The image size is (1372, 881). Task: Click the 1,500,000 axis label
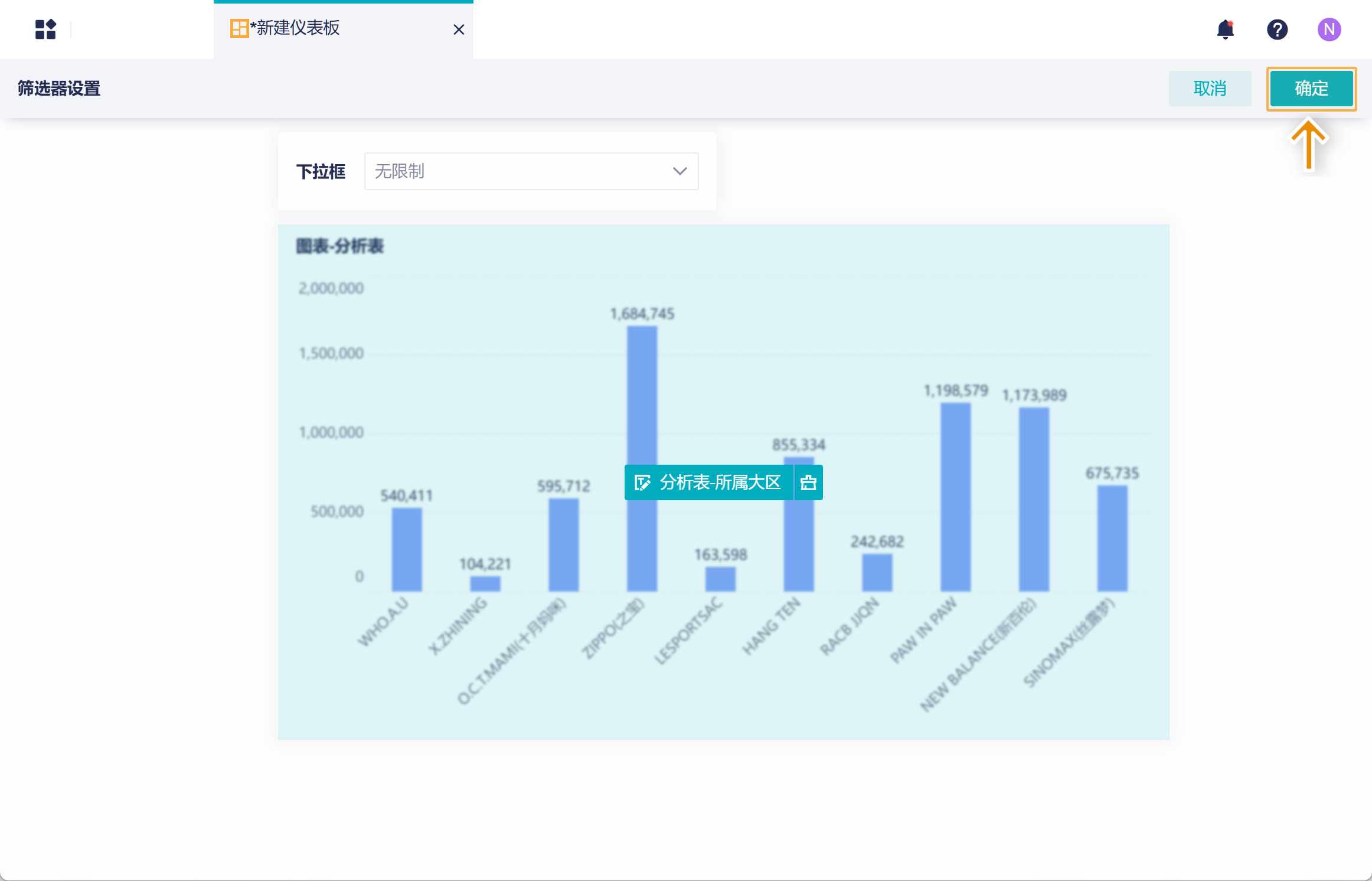331,353
